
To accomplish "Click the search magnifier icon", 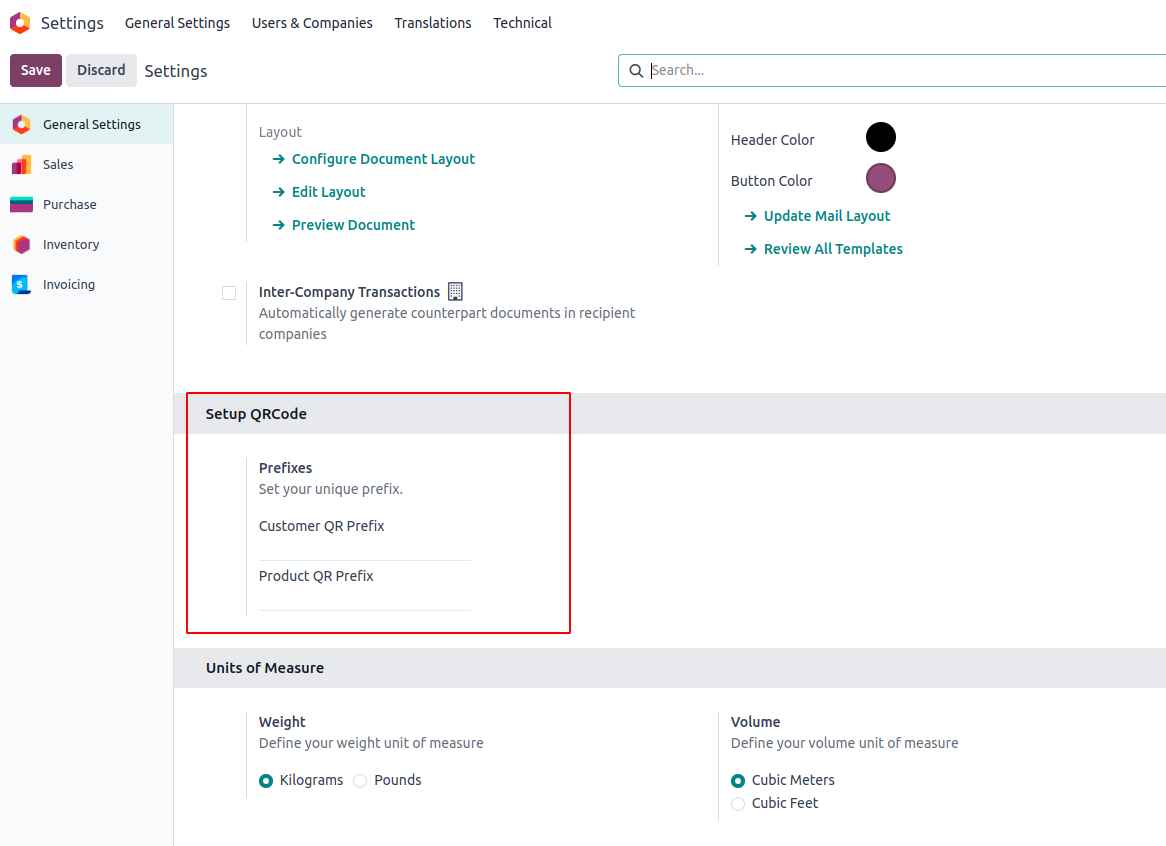I will [636, 71].
